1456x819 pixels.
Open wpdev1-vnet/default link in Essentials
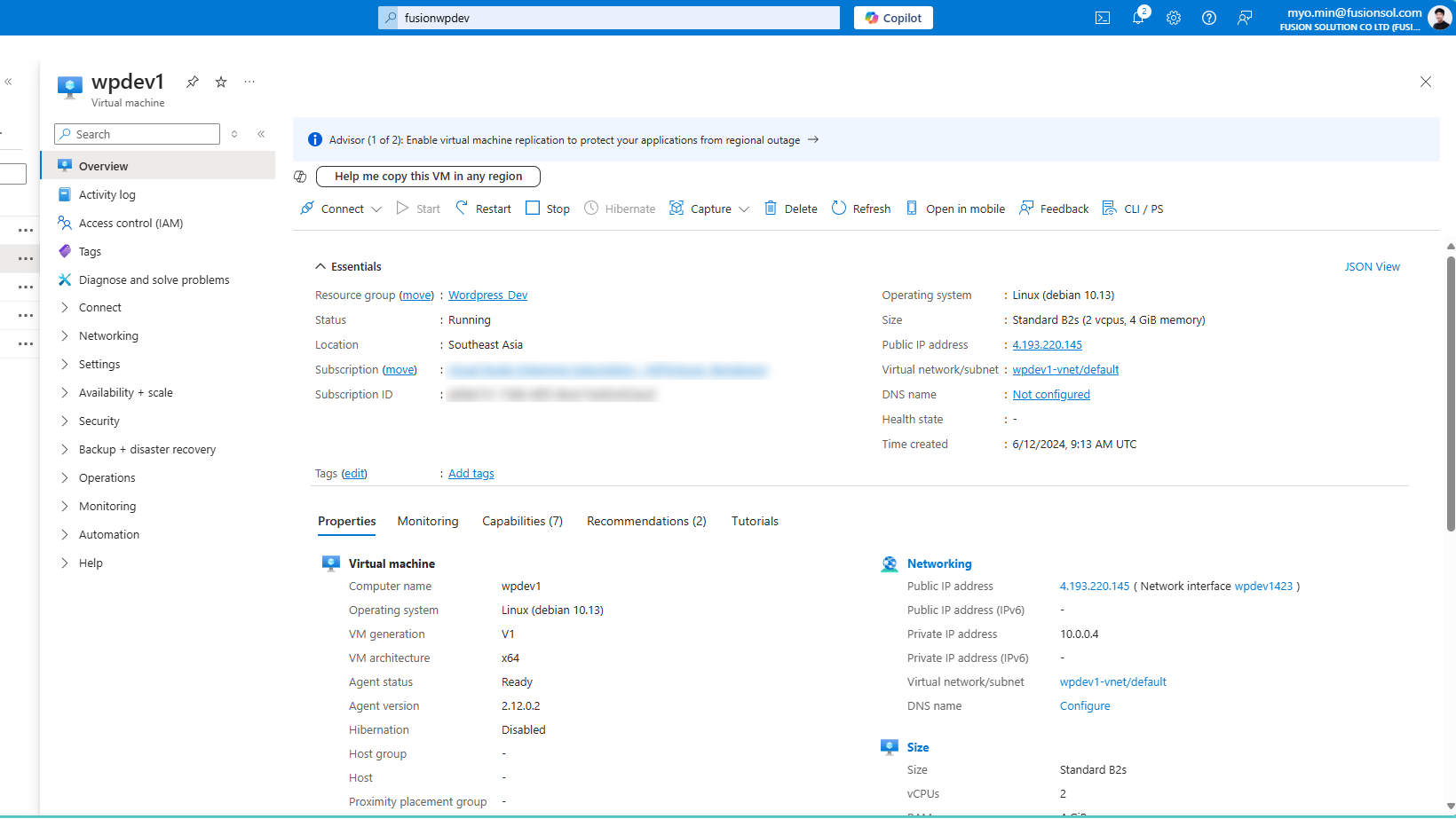pyautogui.click(x=1065, y=369)
